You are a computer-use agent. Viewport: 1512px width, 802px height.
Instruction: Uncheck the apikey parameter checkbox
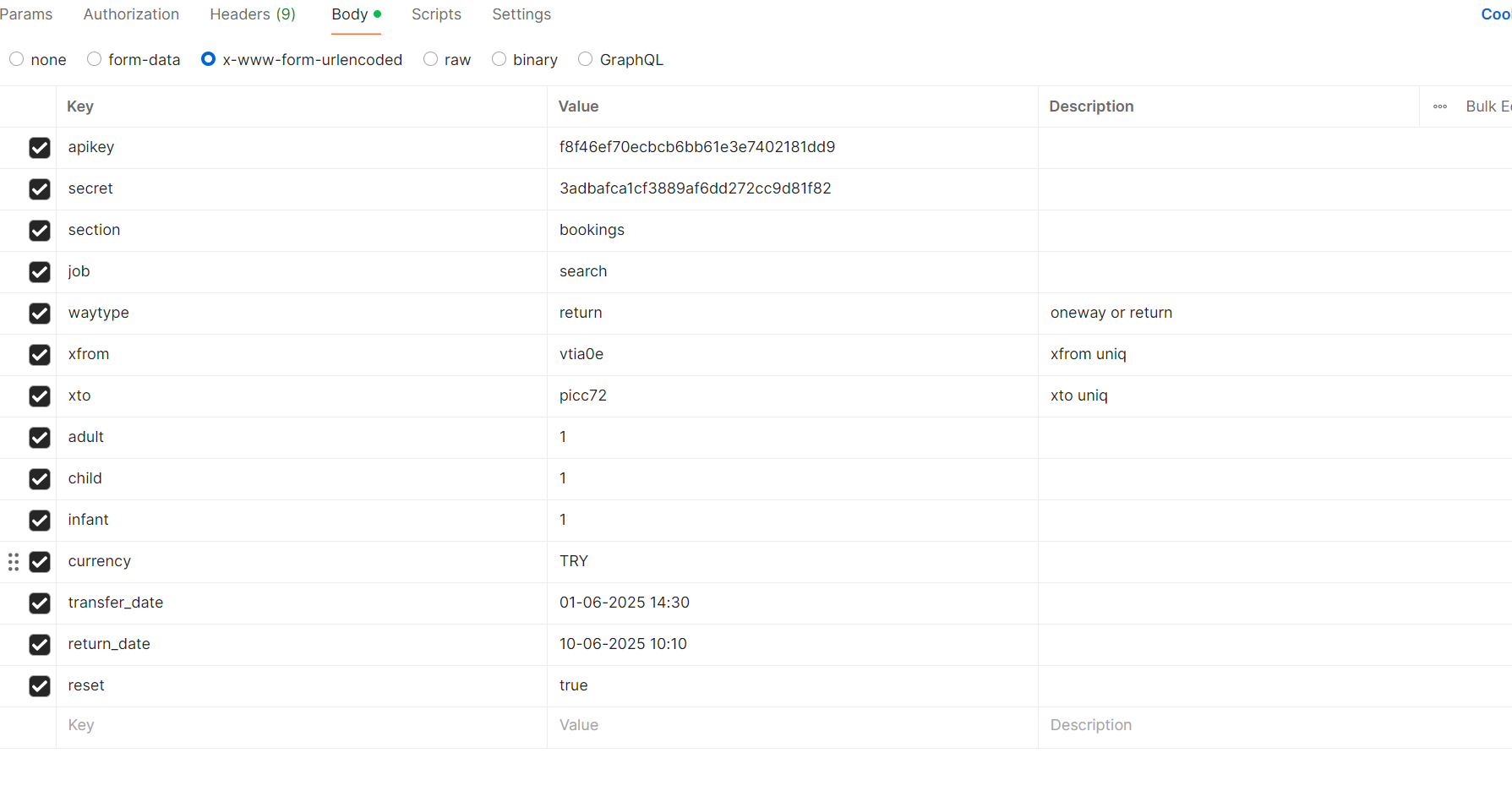click(x=40, y=148)
